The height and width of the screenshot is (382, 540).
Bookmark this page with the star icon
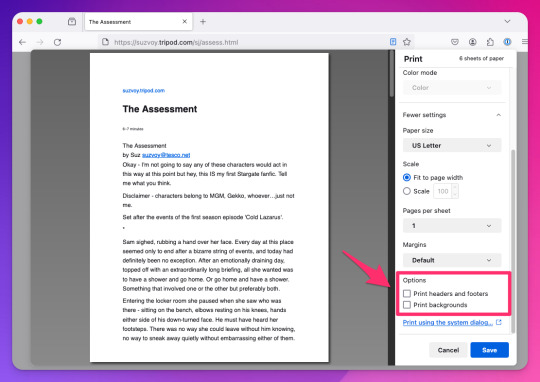[407, 42]
